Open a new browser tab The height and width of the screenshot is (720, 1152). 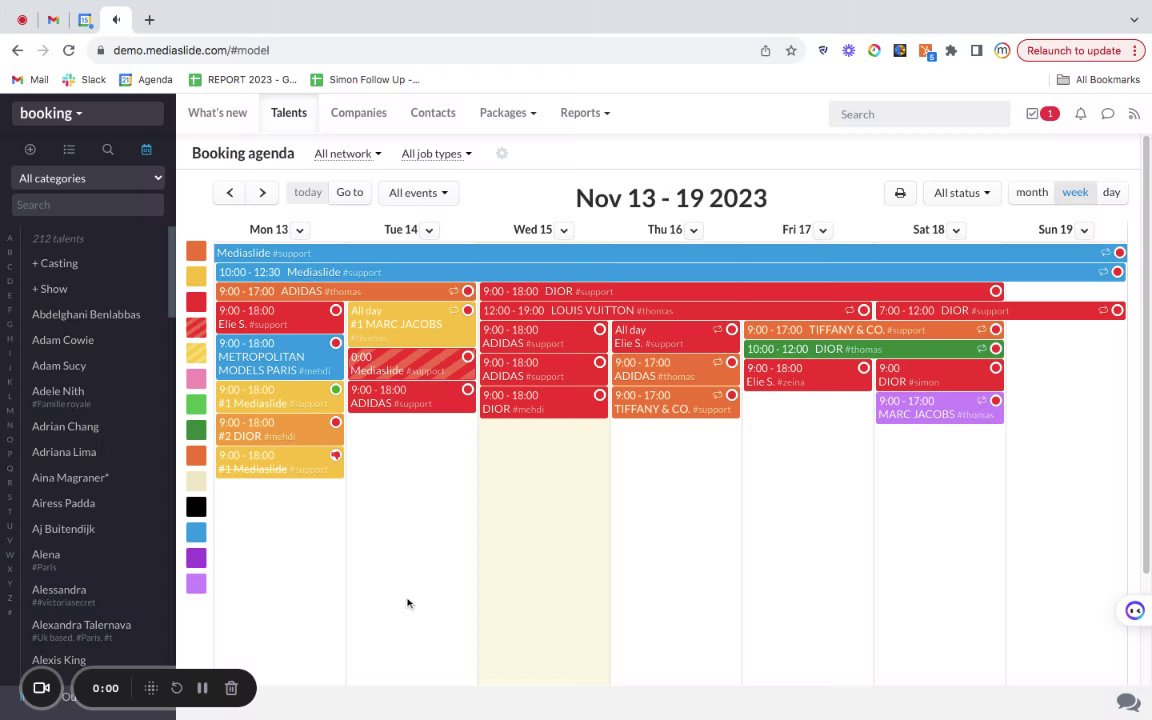point(149,20)
